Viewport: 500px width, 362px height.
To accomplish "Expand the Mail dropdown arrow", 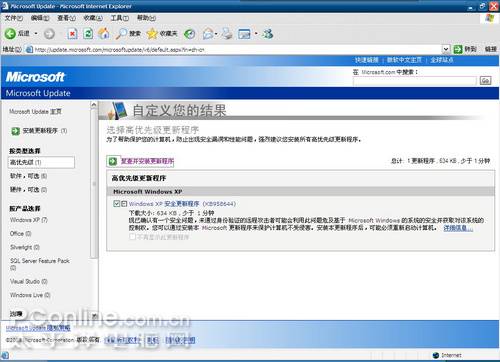I will click(216, 34).
